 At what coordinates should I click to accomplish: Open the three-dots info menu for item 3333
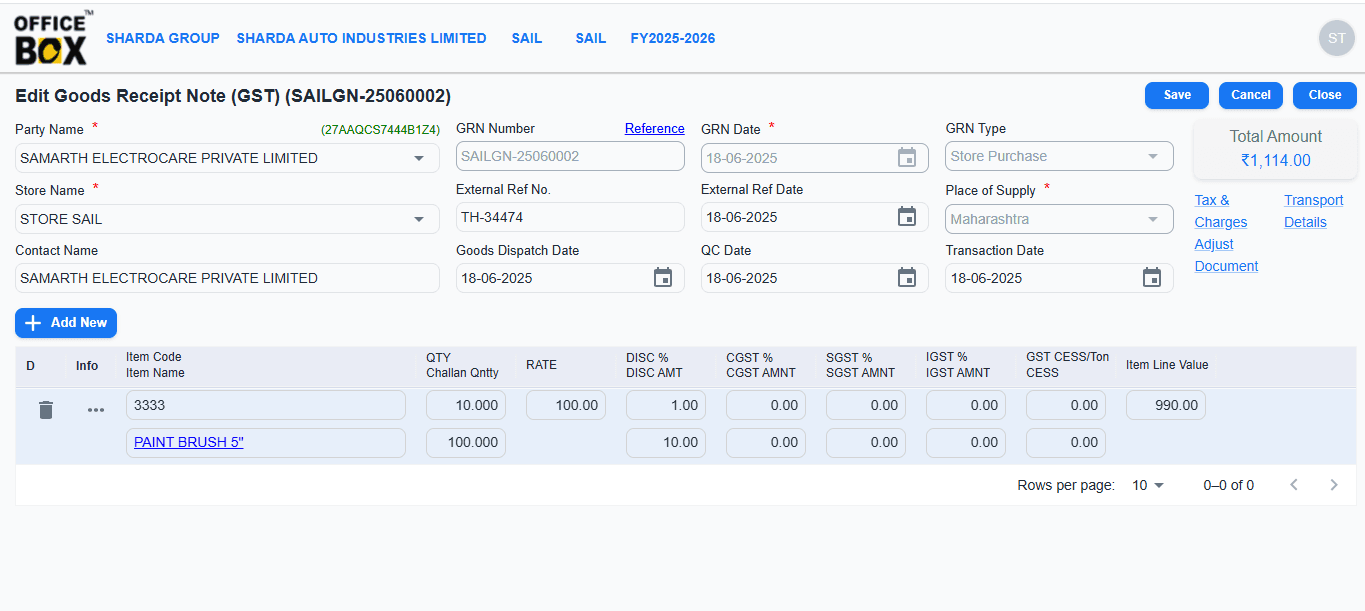(x=96, y=410)
